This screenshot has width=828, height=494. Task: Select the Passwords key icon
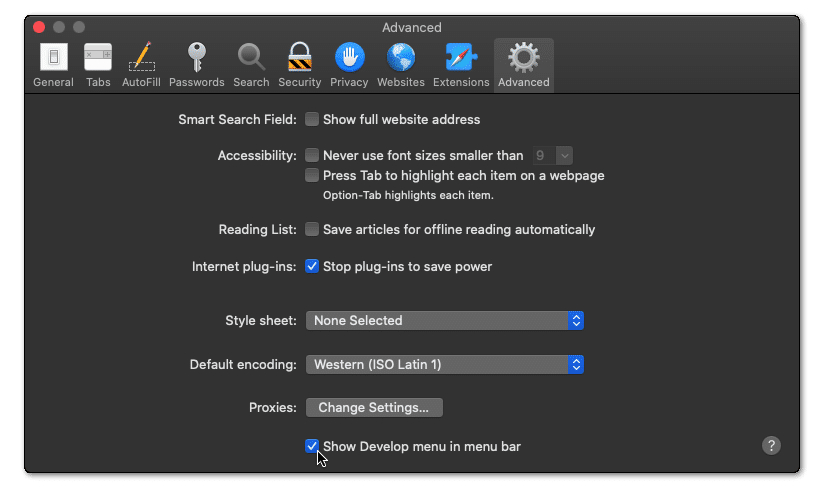(196, 64)
